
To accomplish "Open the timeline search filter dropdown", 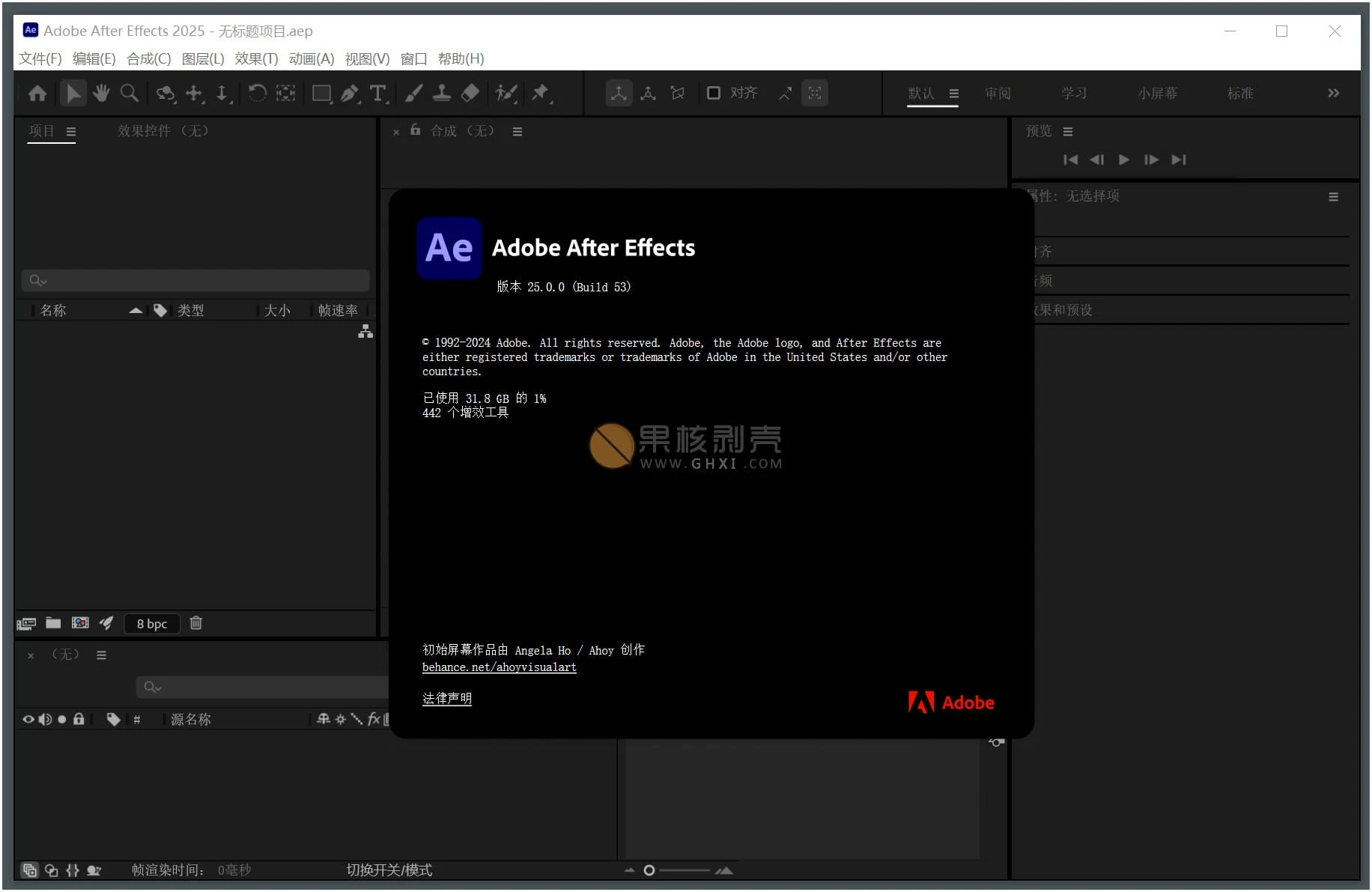I will point(153,688).
